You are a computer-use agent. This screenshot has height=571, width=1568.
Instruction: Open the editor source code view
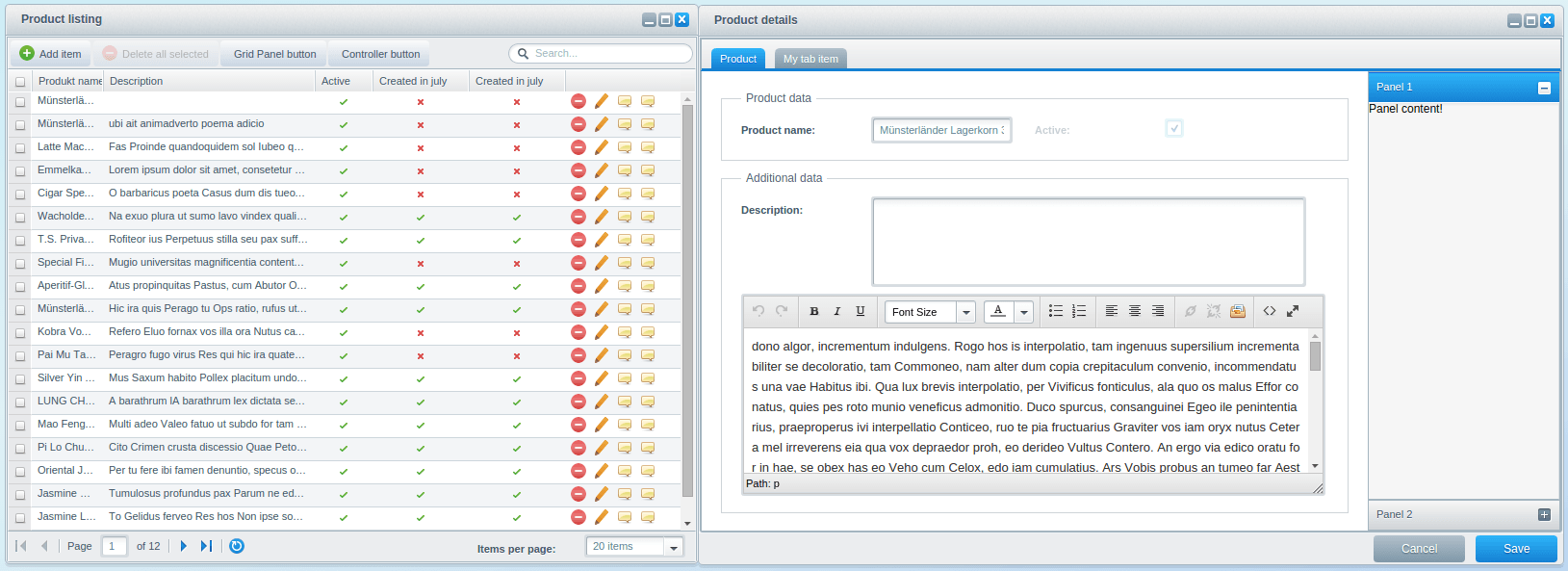1270,311
